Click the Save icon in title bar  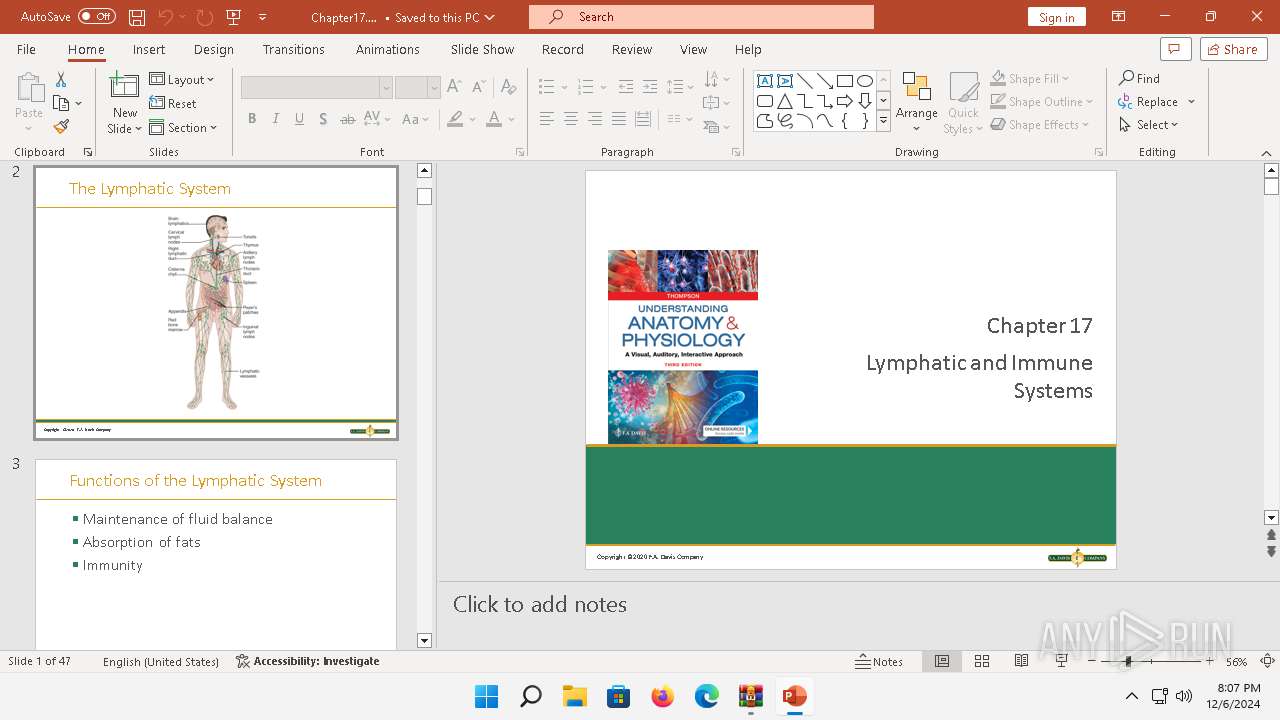pos(137,17)
